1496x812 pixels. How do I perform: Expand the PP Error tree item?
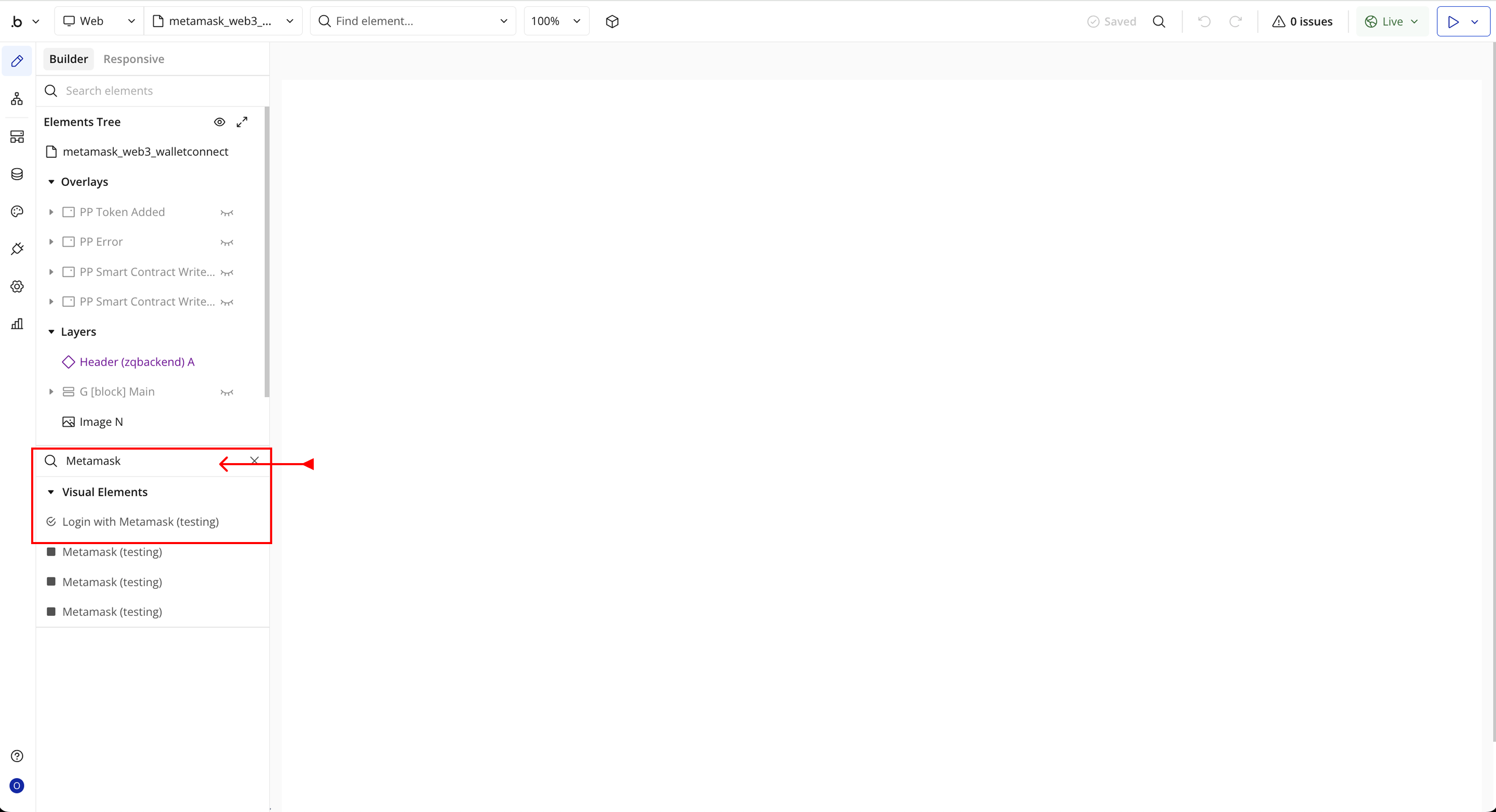51,242
